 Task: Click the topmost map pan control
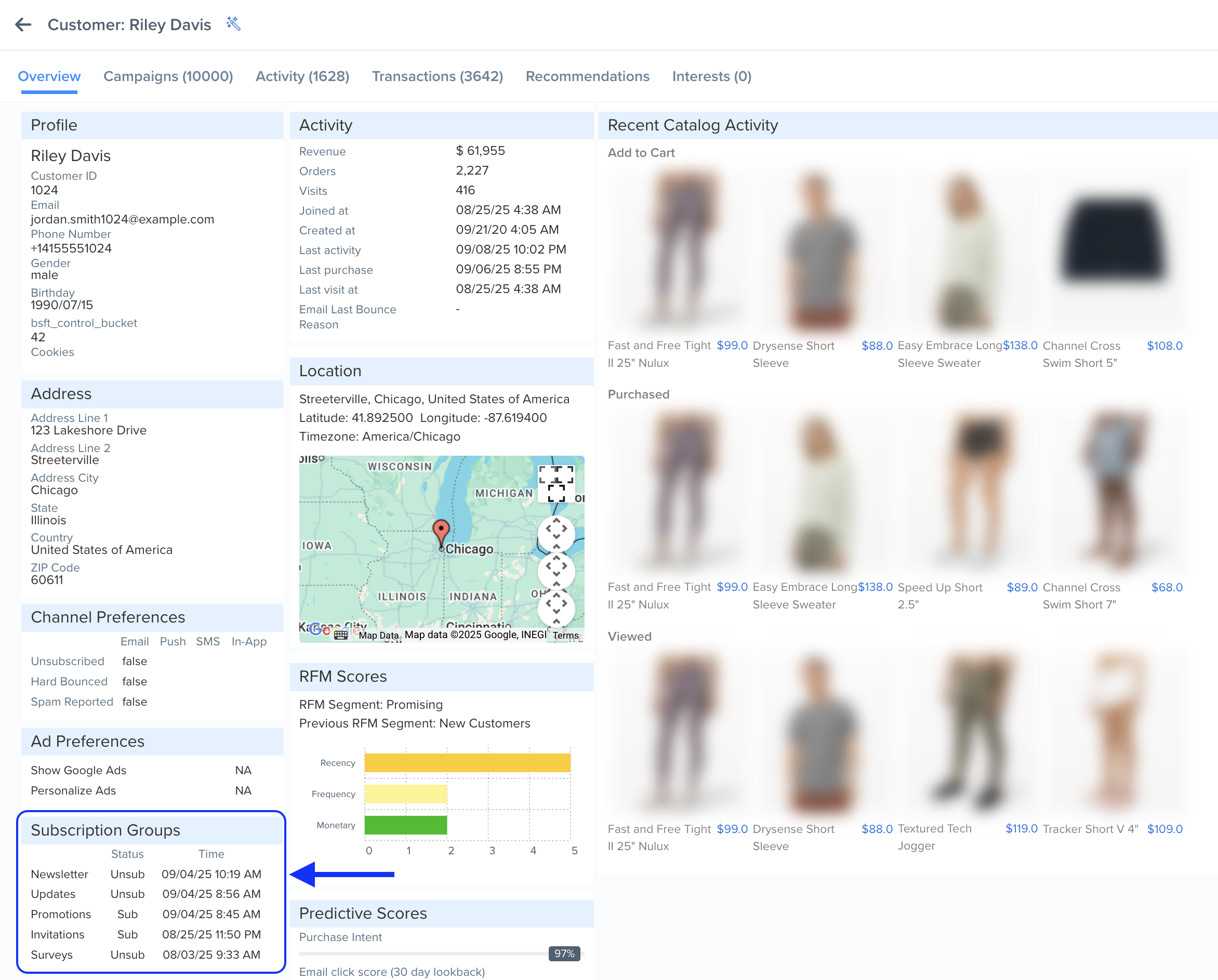556,533
